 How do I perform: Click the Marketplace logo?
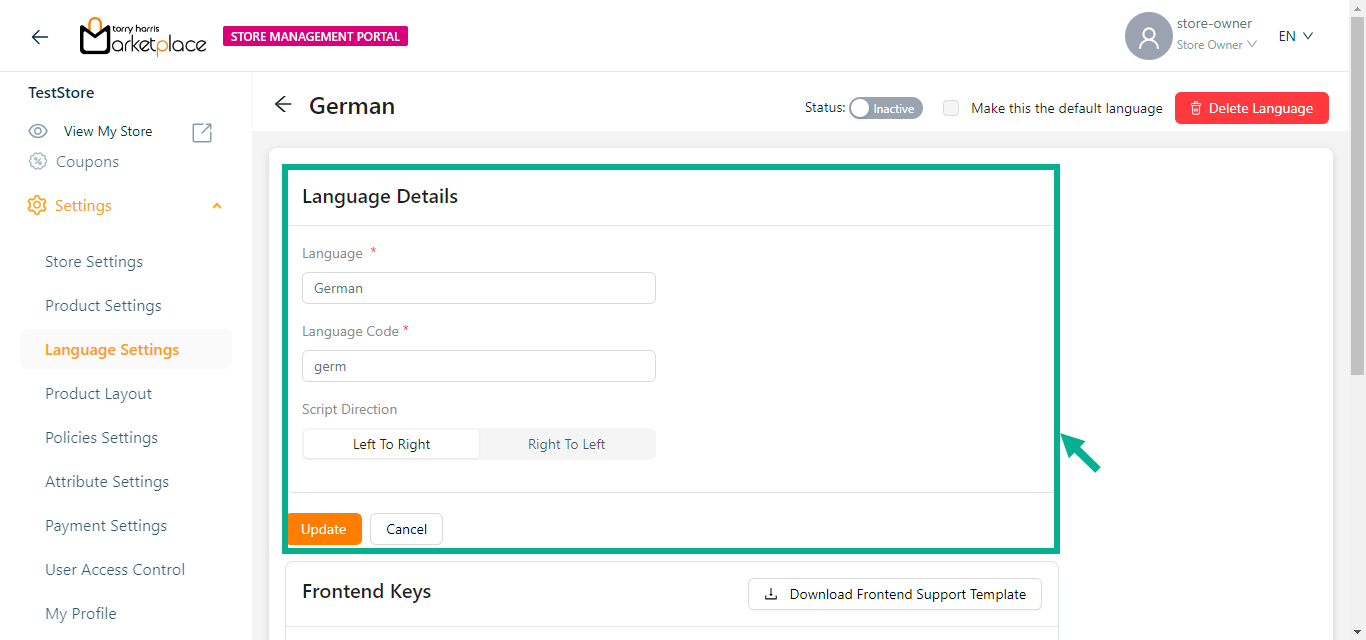[x=143, y=37]
